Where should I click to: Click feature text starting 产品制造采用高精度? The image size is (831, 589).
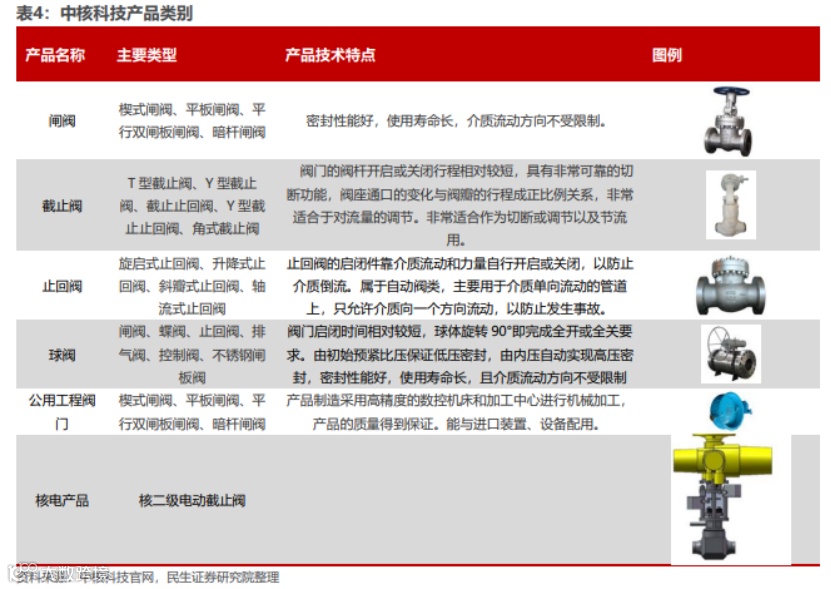(456, 412)
